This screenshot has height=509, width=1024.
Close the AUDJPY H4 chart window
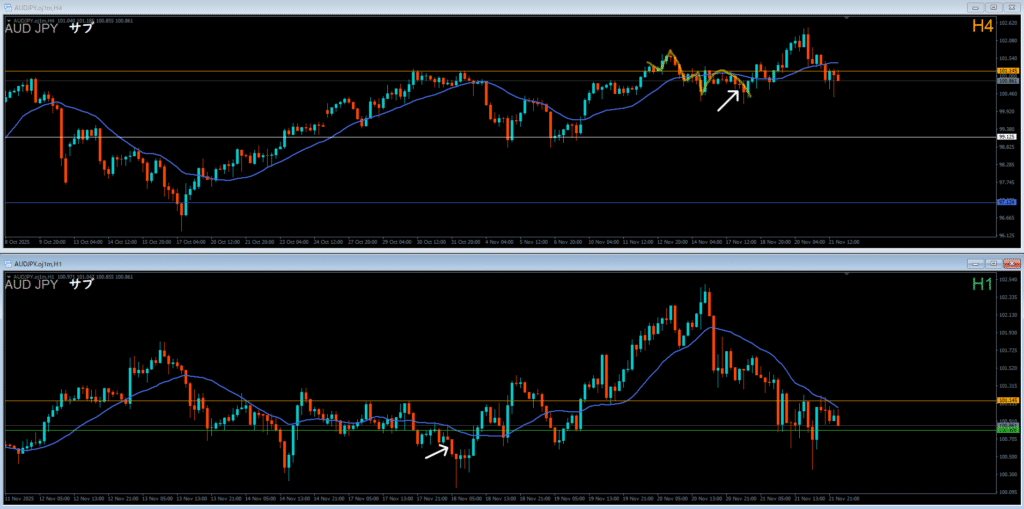pyautogui.click(x=1011, y=7)
